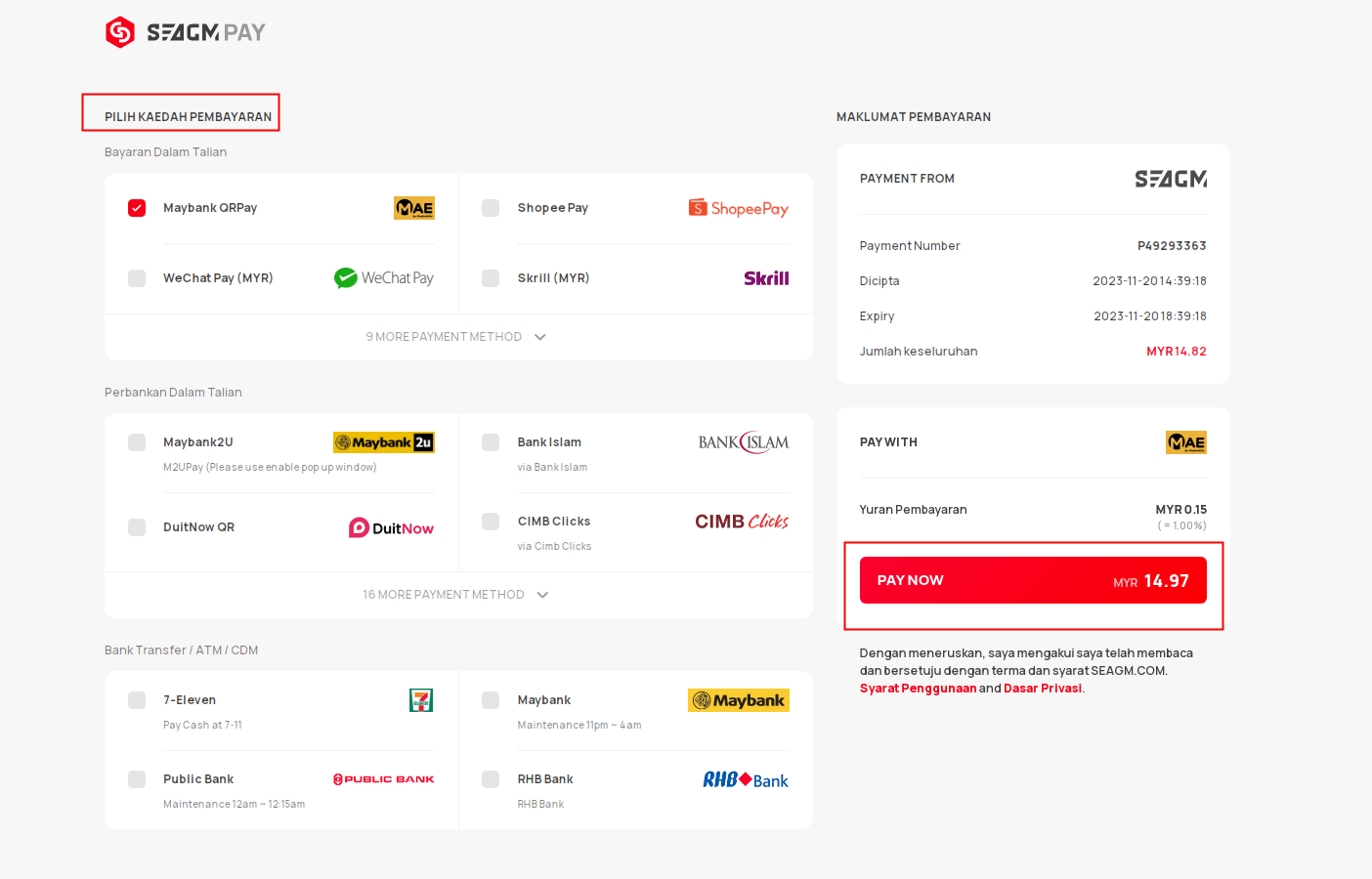
Task: Click the WeChat Pay (MYR) label
Action: point(218,278)
